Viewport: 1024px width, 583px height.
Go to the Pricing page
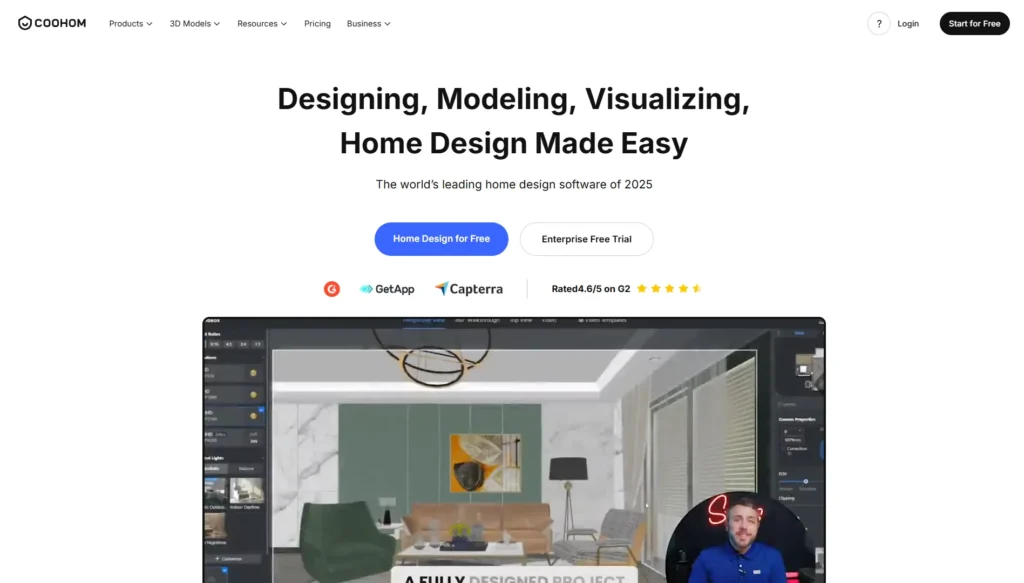[x=317, y=24]
